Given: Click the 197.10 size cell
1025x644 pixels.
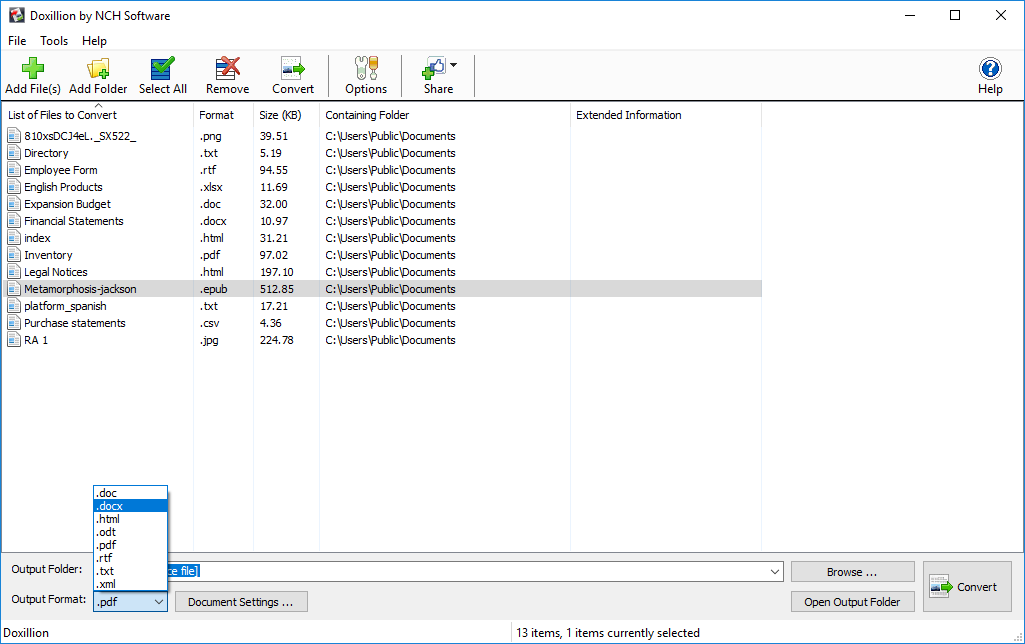Looking at the screenshot, I should point(277,272).
